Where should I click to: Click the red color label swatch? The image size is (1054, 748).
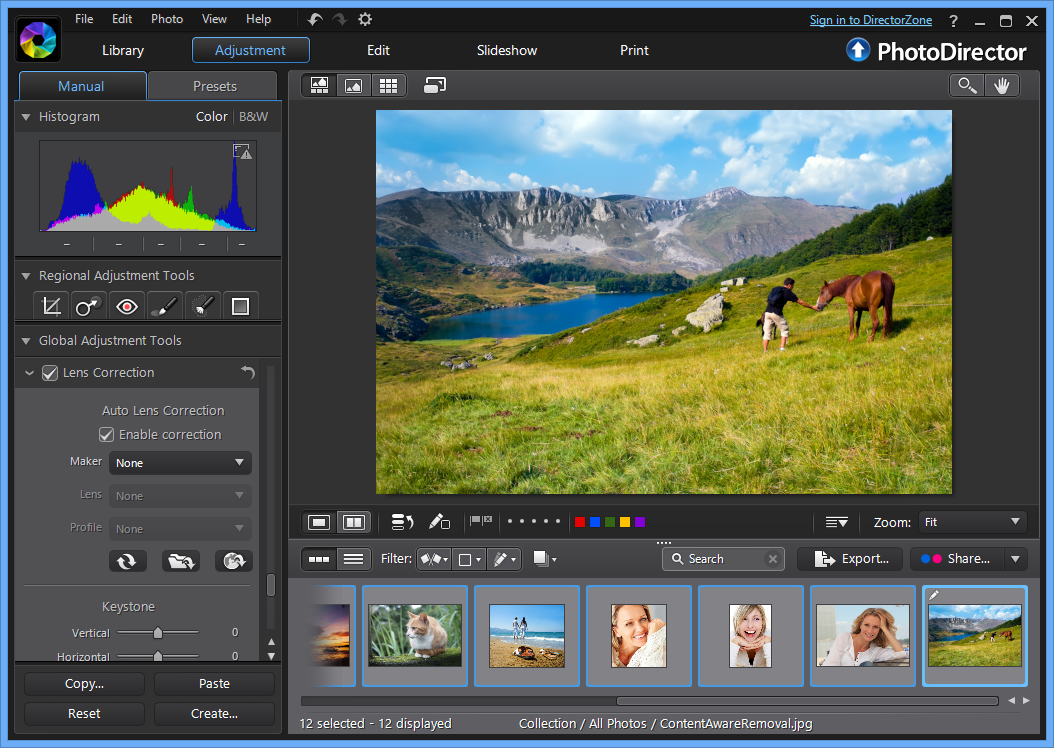pyautogui.click(x=580, y=522)
